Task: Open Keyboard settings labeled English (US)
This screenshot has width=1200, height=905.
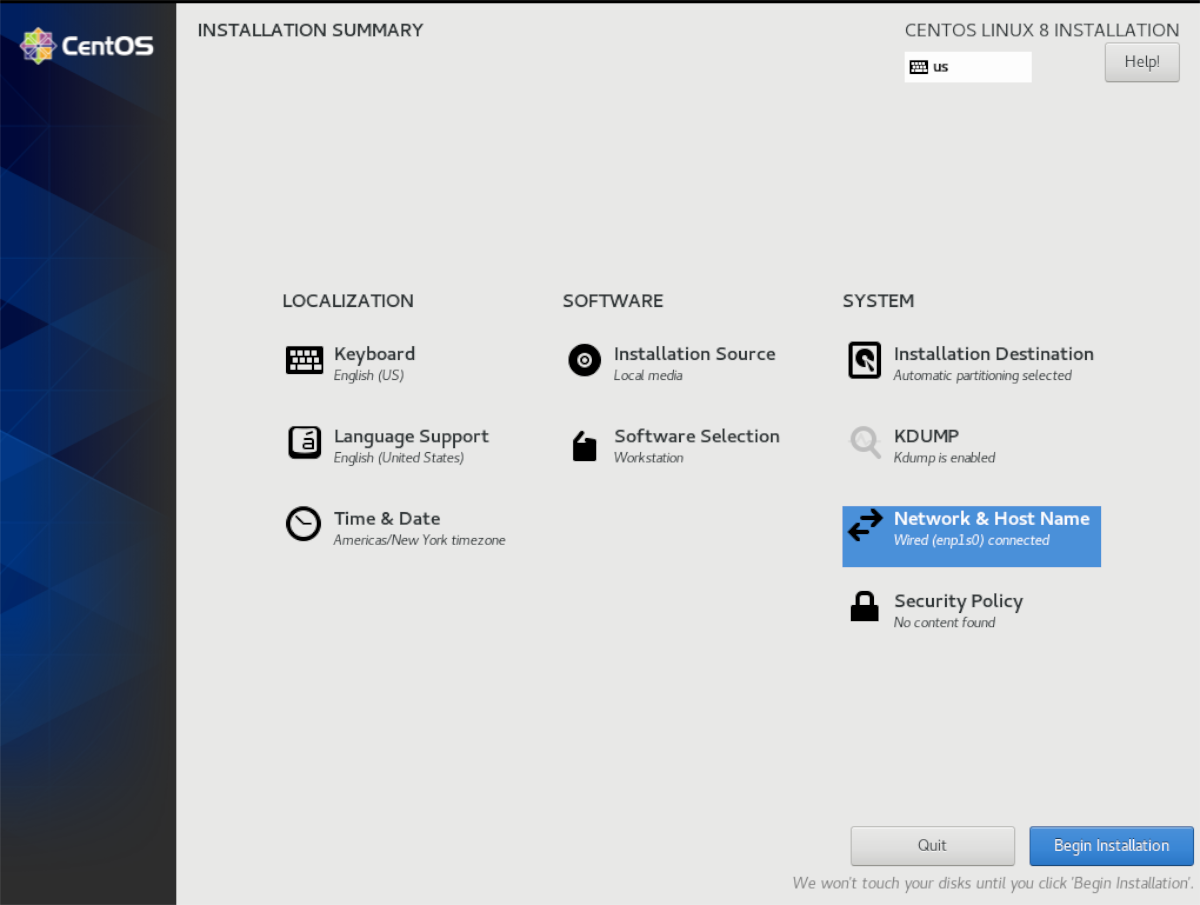Action: click(x=374, y=363)
